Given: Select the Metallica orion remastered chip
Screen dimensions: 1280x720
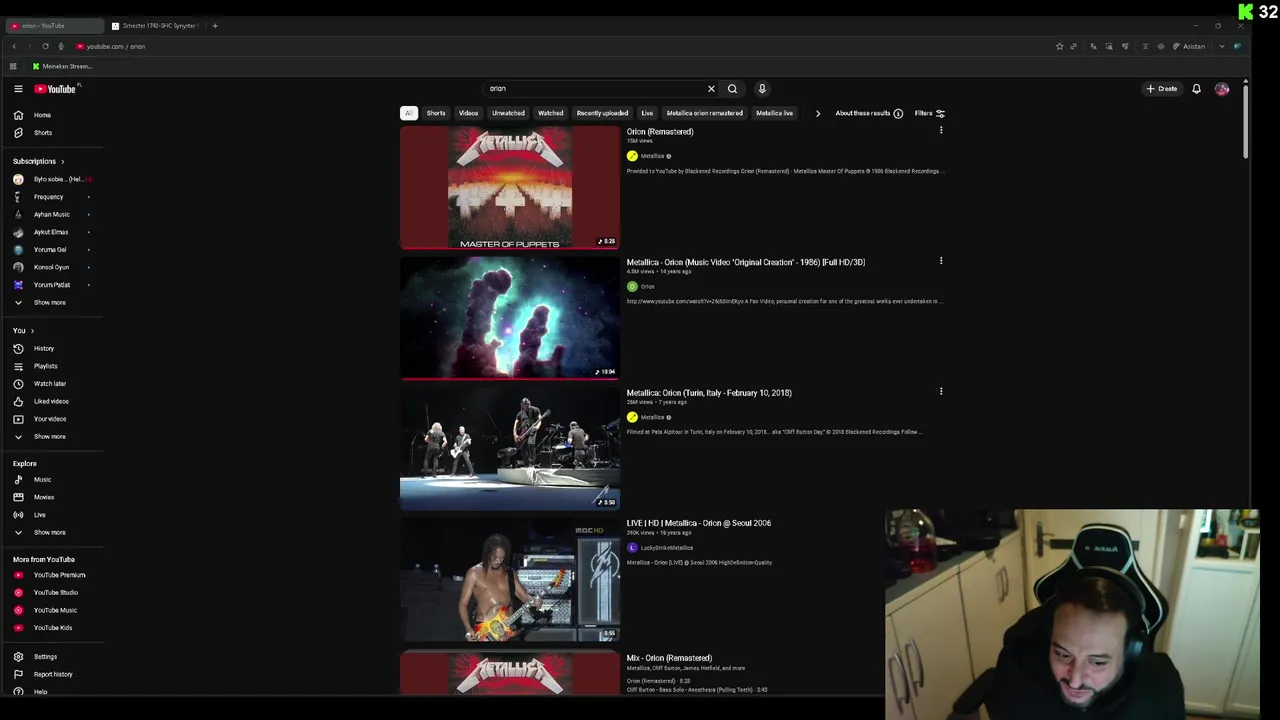Looking at the screenshot, I should tap(705, 114).
